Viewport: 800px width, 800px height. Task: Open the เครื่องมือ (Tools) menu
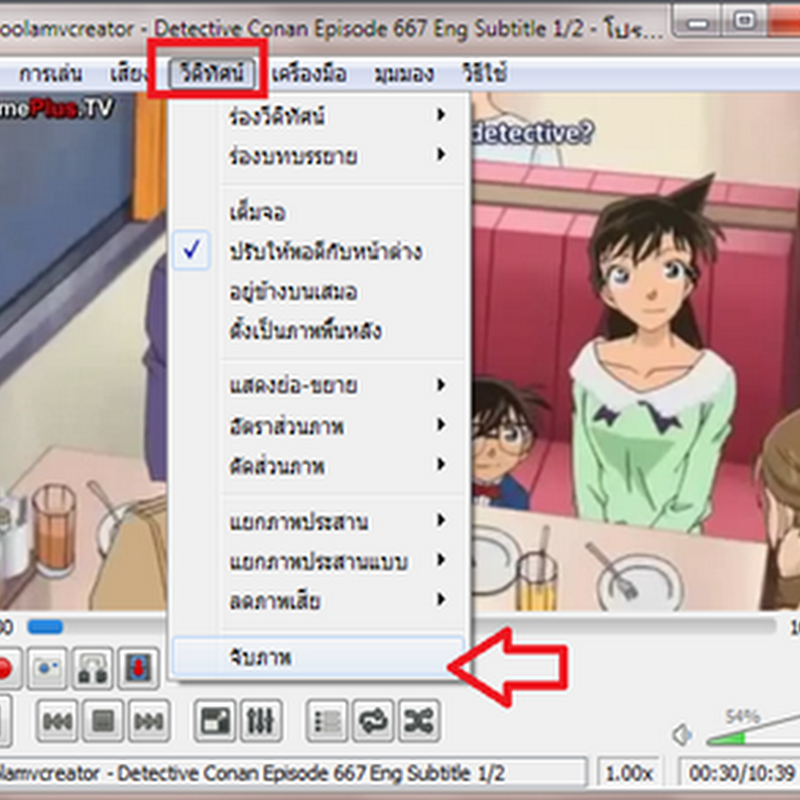point(309,74)
